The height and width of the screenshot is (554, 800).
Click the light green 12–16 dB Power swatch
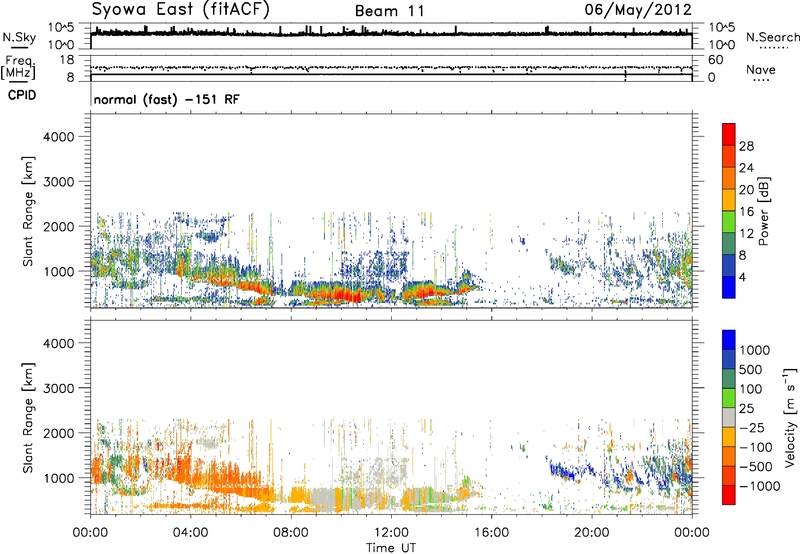tap(729, 222)
